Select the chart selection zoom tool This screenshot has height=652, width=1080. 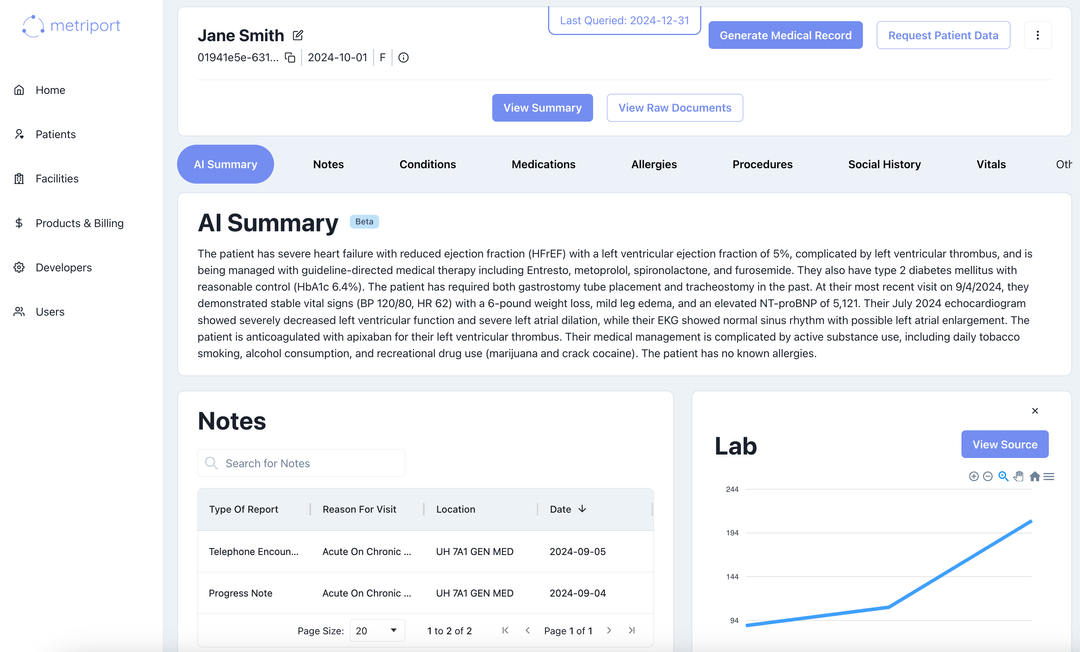(x=1004, y=476)
